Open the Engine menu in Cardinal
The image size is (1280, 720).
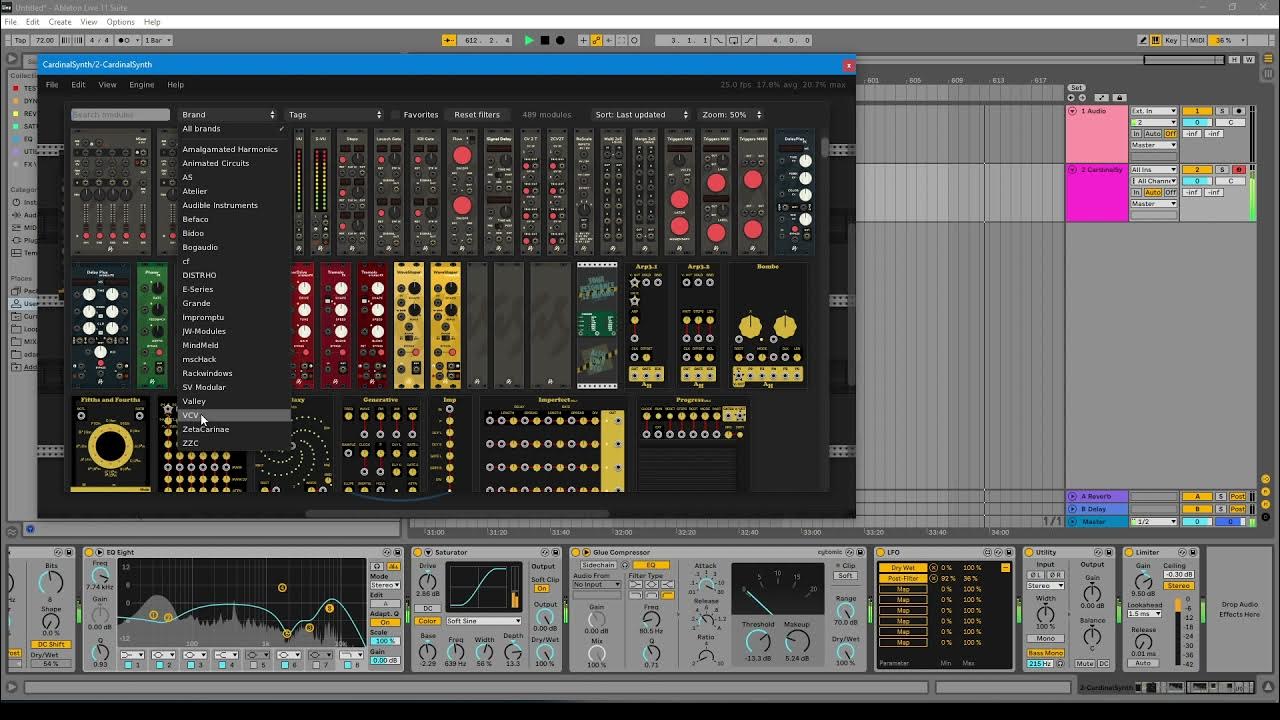tap(141, 85)
